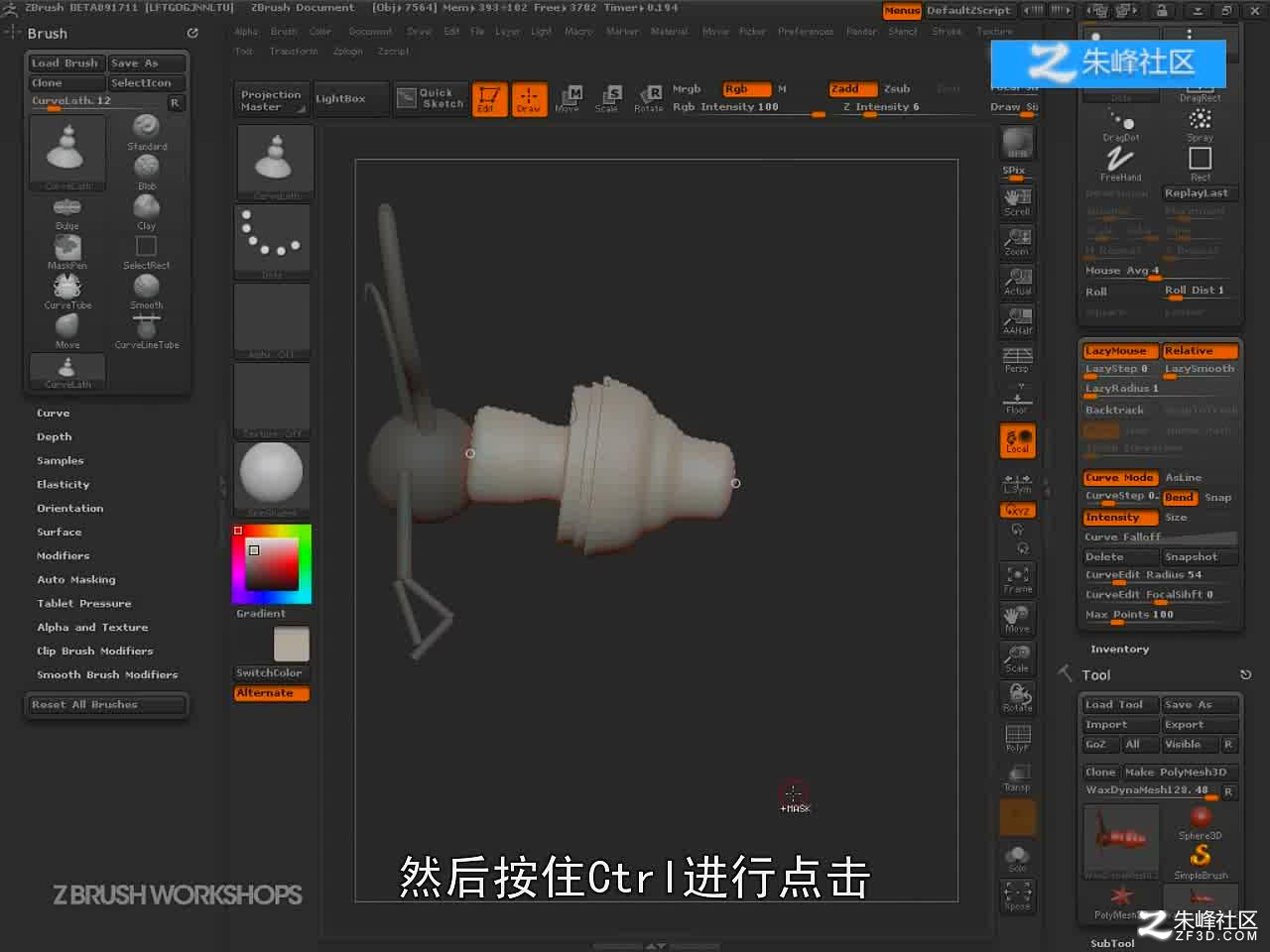Enable Zsub mode
The height and width of the screenshot is (952, 1270).
pyautogui.click(x=897, y=89)
